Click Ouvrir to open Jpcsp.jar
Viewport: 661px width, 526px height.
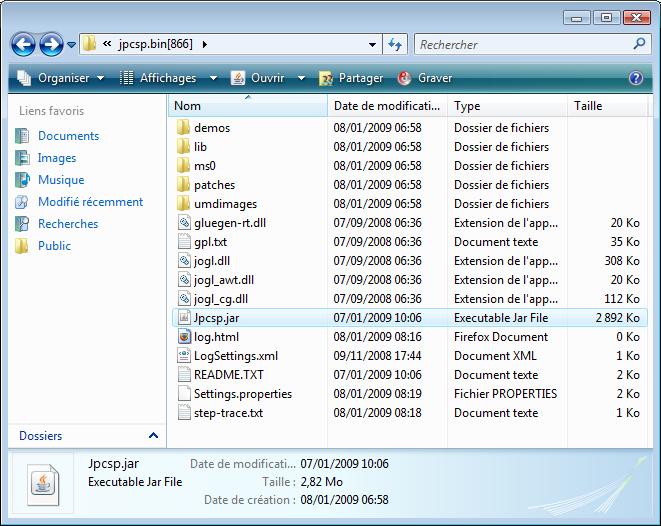point(258,78)
